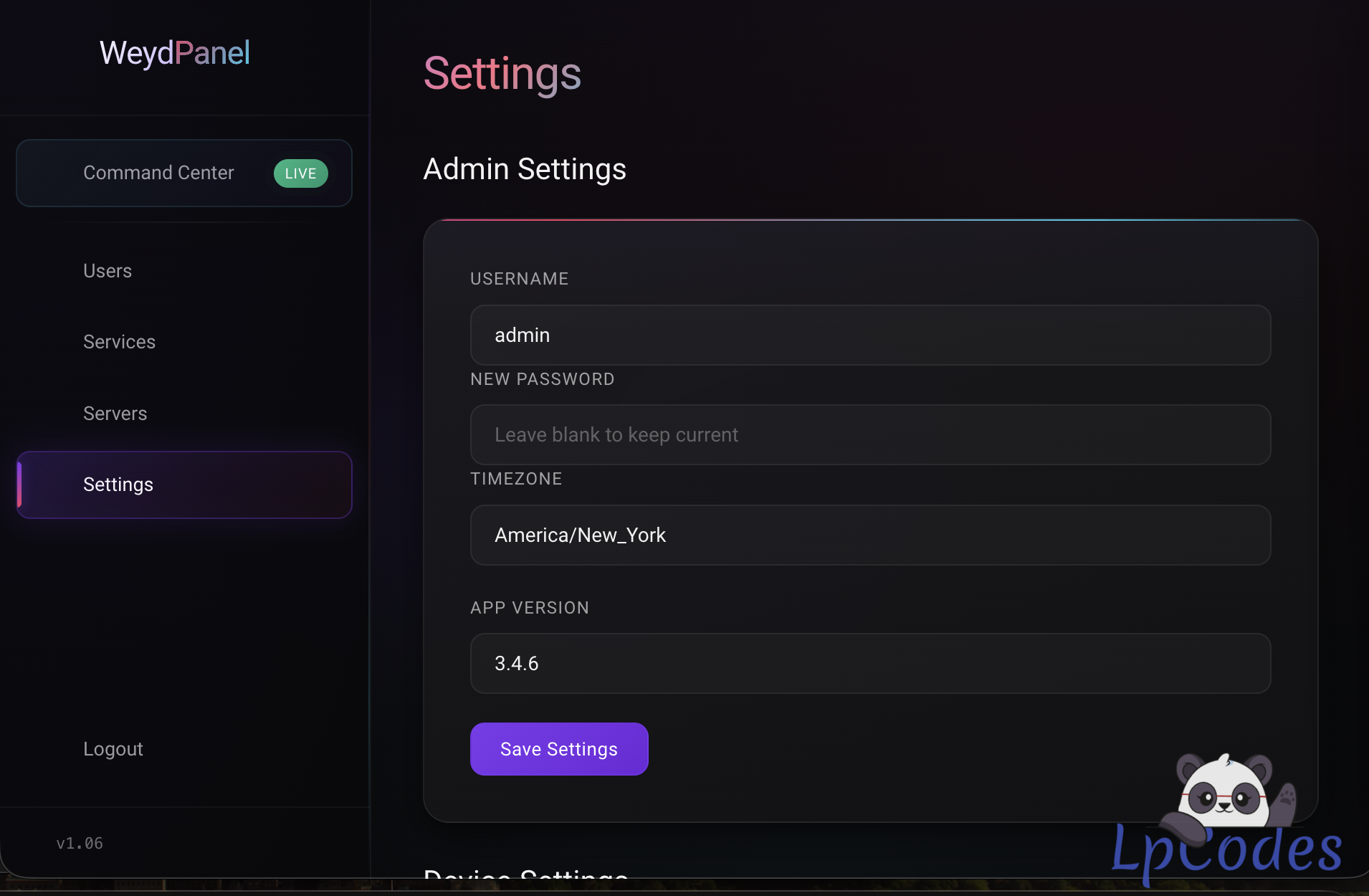The height and width of the screenshot is (896, 1369).
Task: Focus the Username field containing admin
Action: (870, 335)
